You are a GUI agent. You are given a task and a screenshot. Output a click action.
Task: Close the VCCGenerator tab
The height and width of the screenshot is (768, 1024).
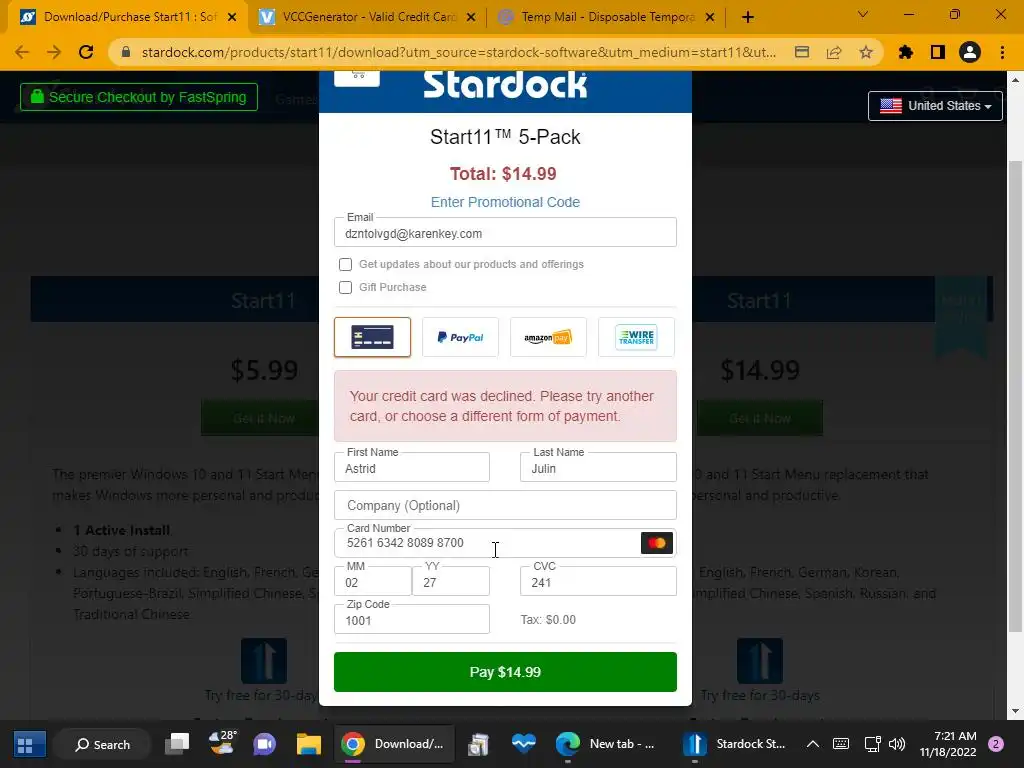click(471, 18)
